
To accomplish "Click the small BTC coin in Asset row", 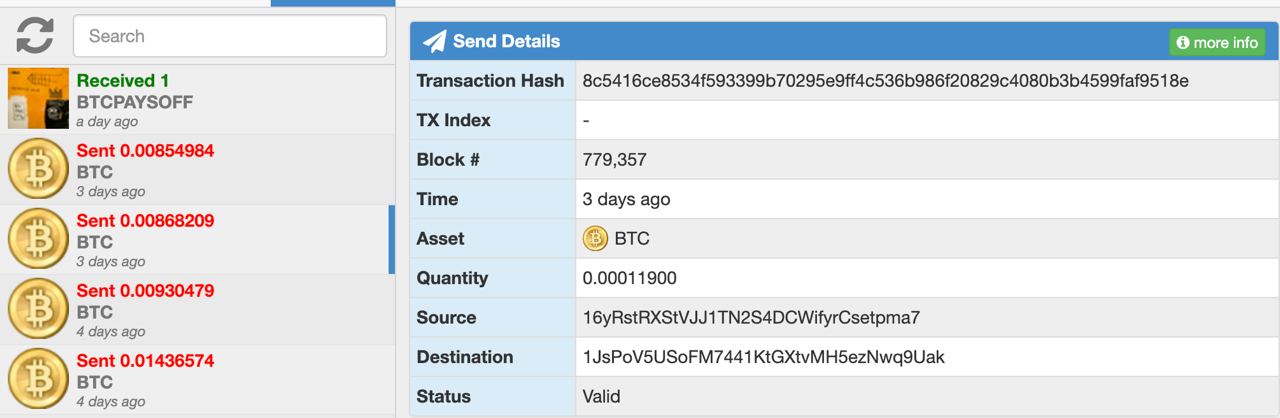I will (x=595, y=238).
